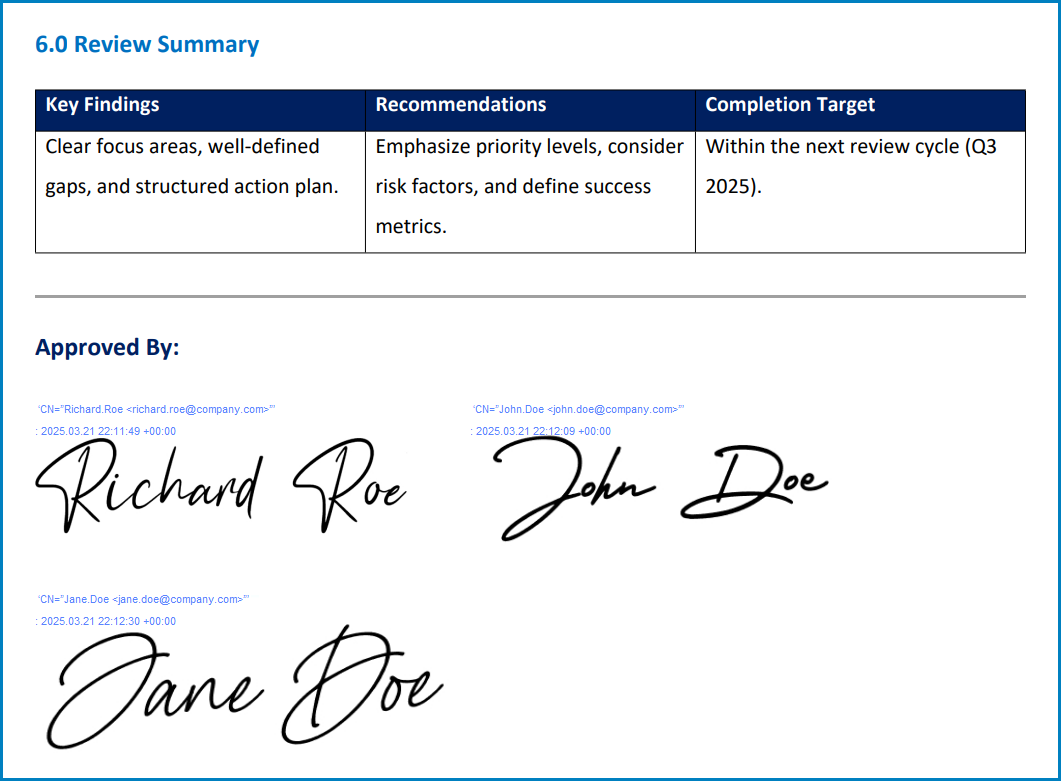Click the '6.0 Review Summary' heading
The image size is (1061, 781).
click(x=147, y=44)
